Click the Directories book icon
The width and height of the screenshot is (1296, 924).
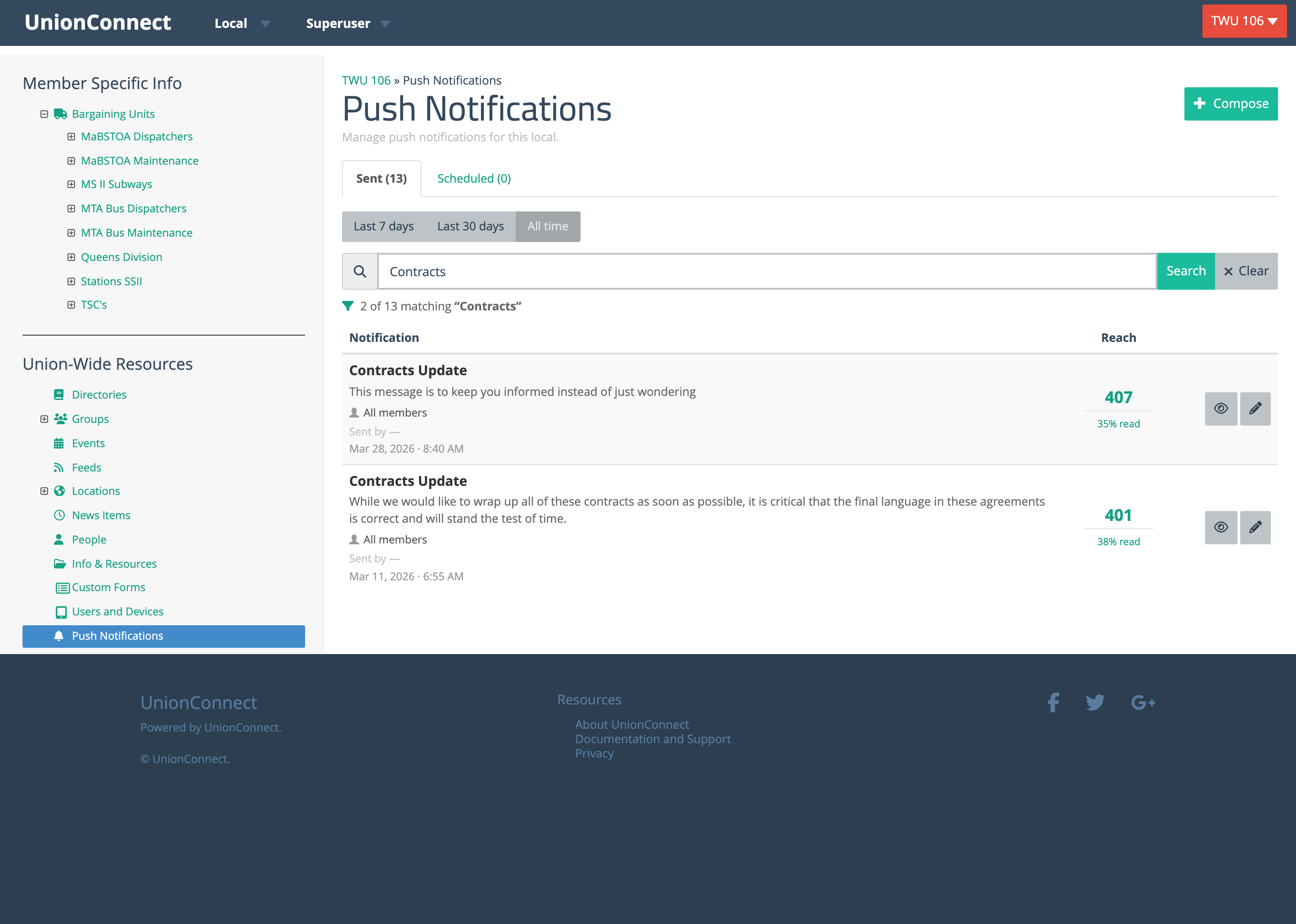point(58,394)
